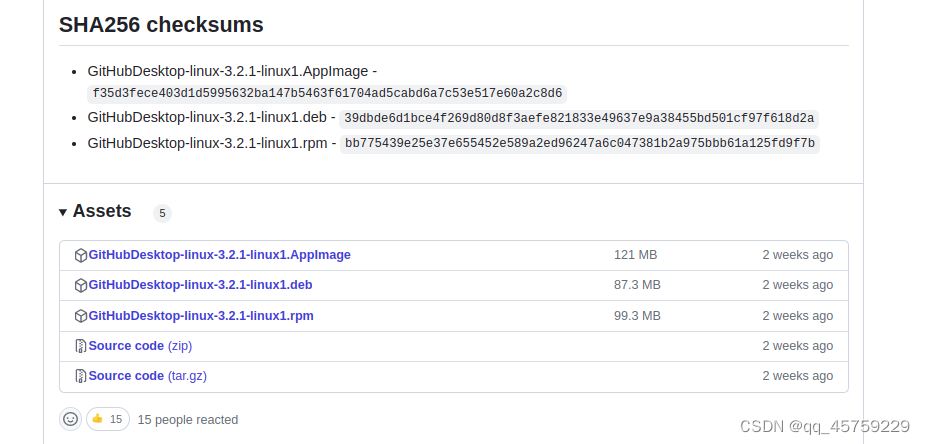This screenshot has width=925, height=444.
Task: Click the package icon beside the AppImage asset
Action: coord(81,255)
